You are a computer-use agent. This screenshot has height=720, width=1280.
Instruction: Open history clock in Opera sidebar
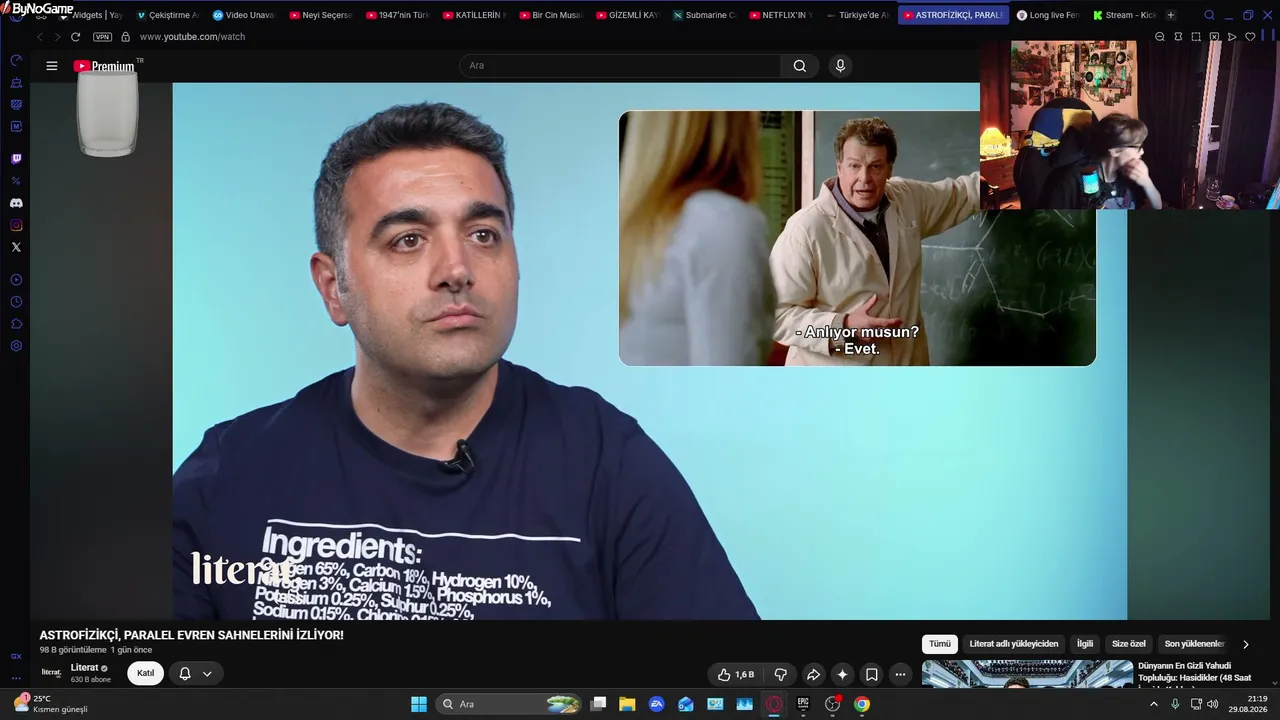pyautogui.click(x=16, y=302)
